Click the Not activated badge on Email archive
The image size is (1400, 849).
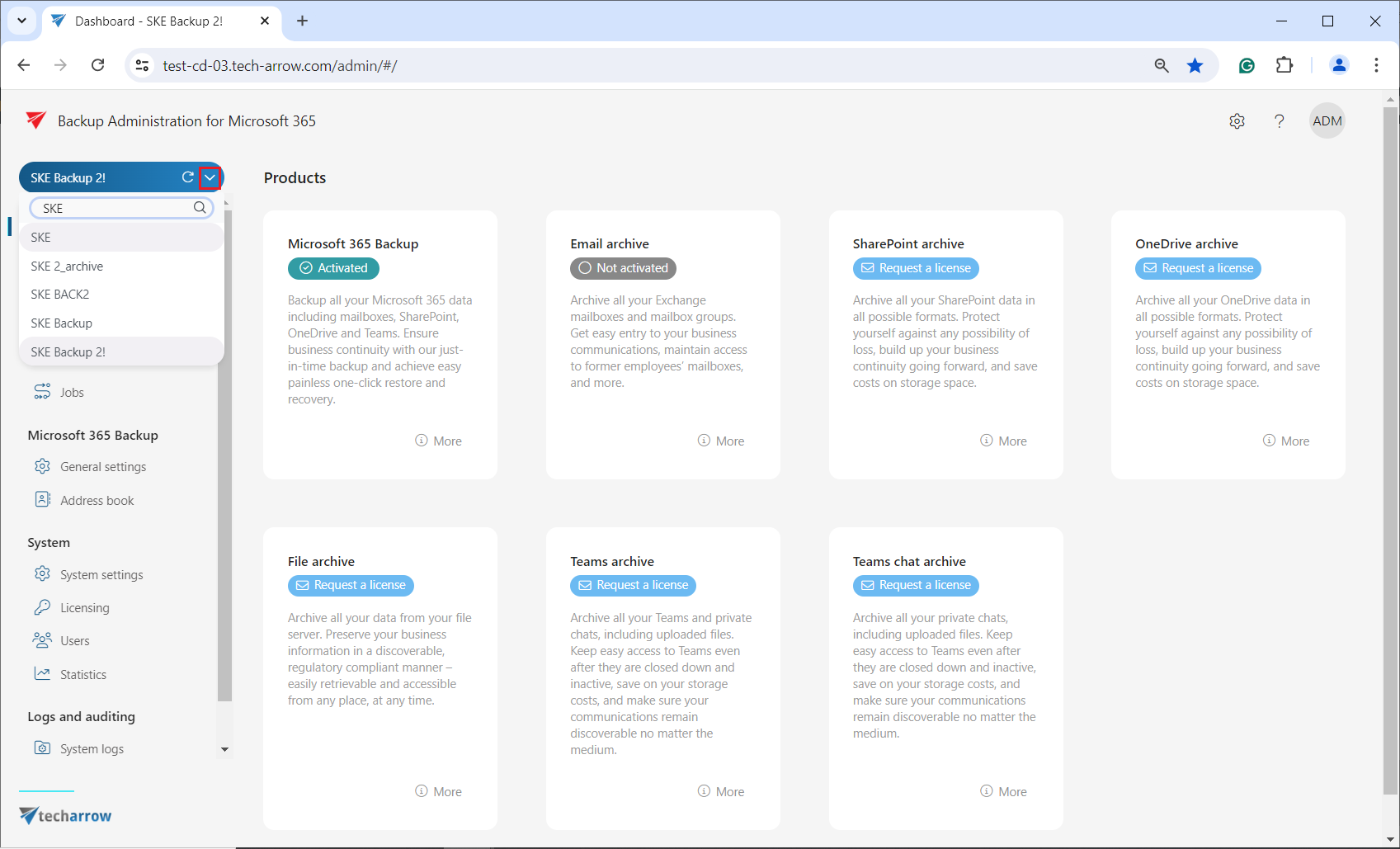click(x=623, y=268)
